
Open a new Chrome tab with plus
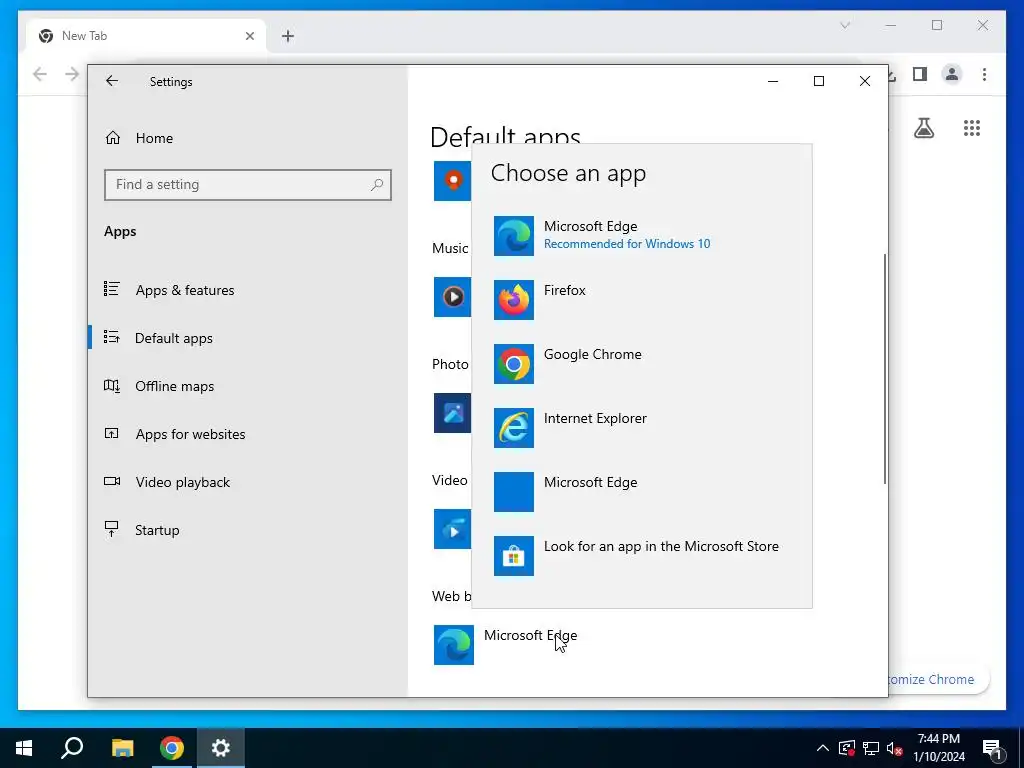(288, 36)
